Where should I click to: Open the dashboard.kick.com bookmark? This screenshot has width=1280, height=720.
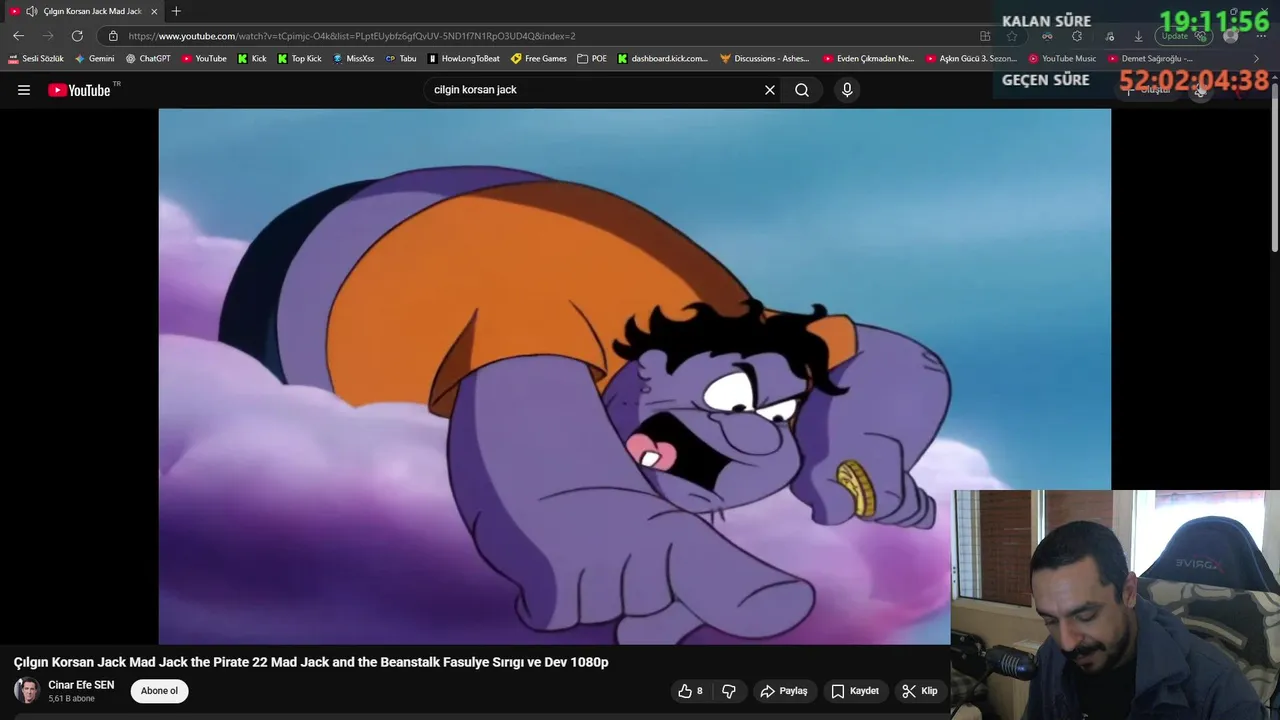pos(662,59)
